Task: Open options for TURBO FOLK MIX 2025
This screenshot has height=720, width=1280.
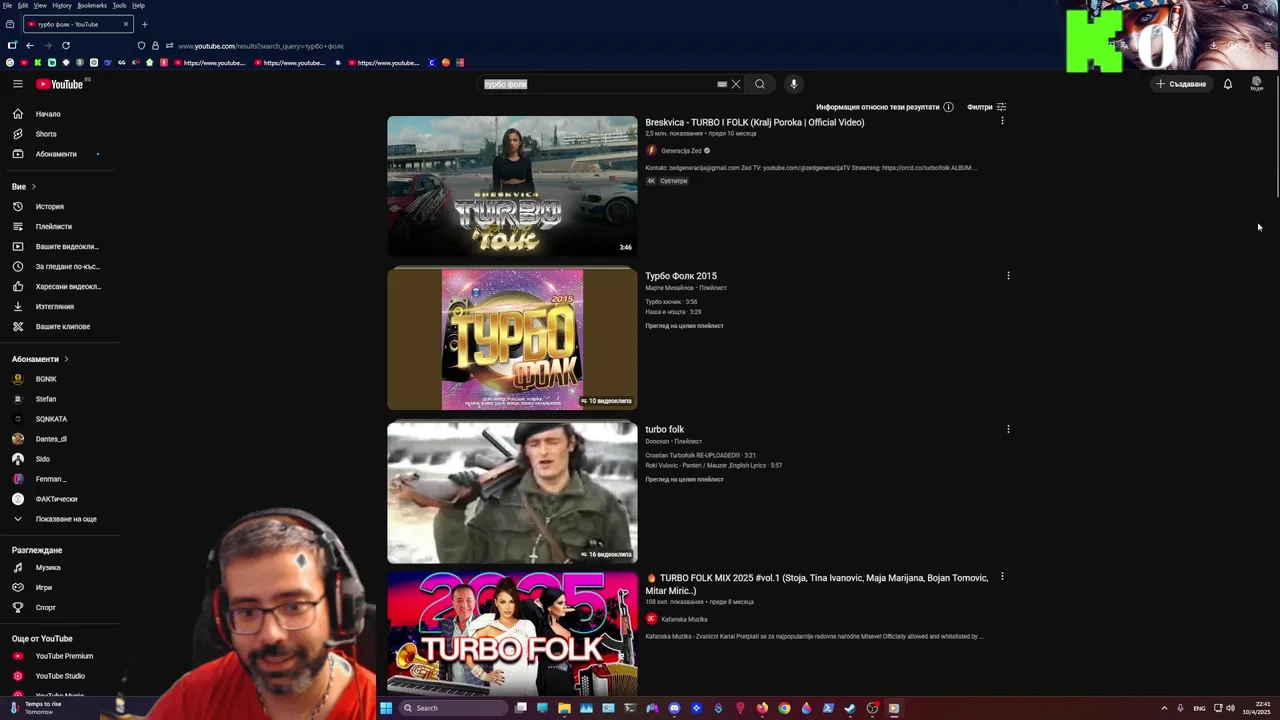Action: [1002, 577]
